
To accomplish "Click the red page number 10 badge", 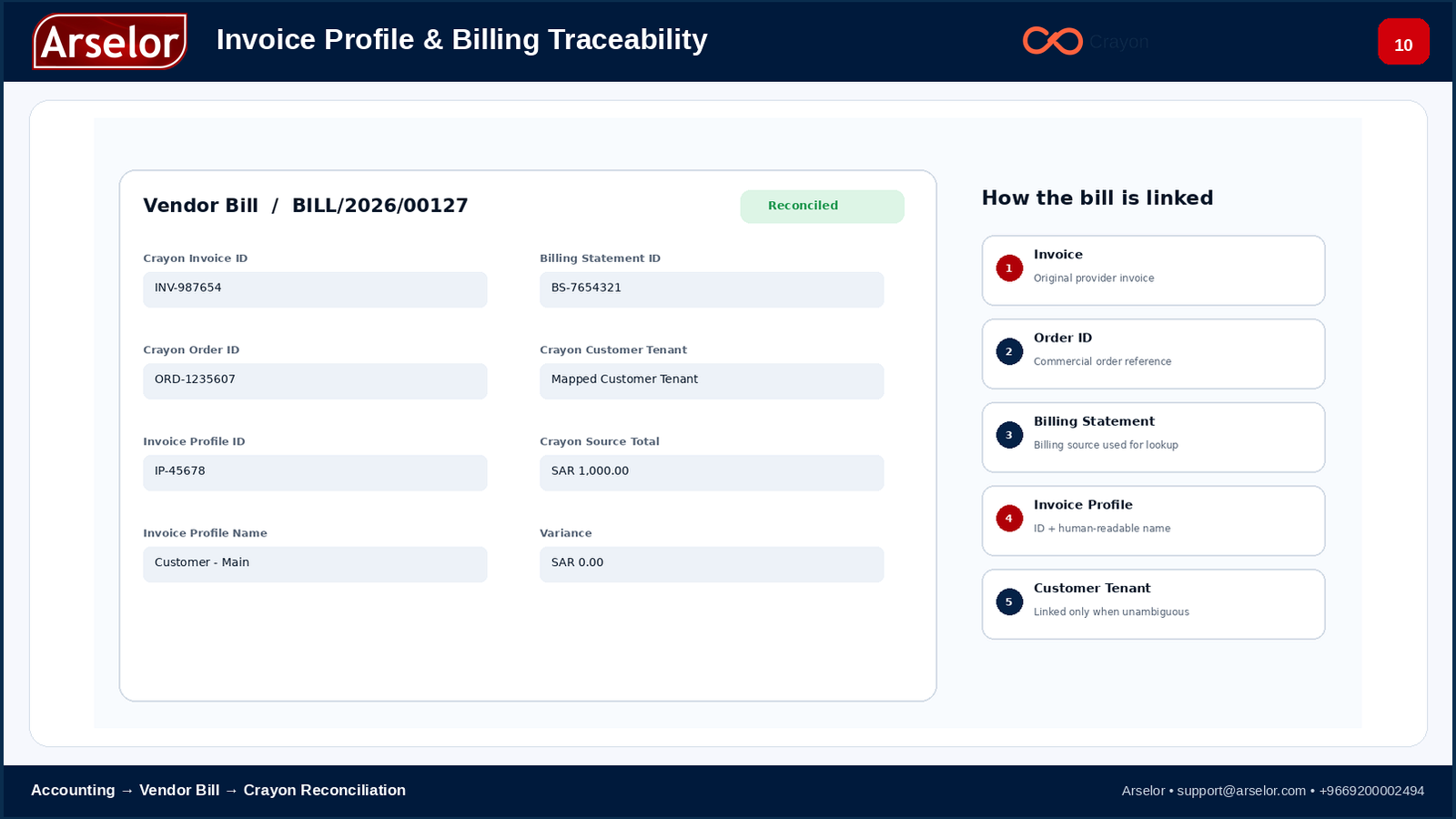I will point(1403,42).
